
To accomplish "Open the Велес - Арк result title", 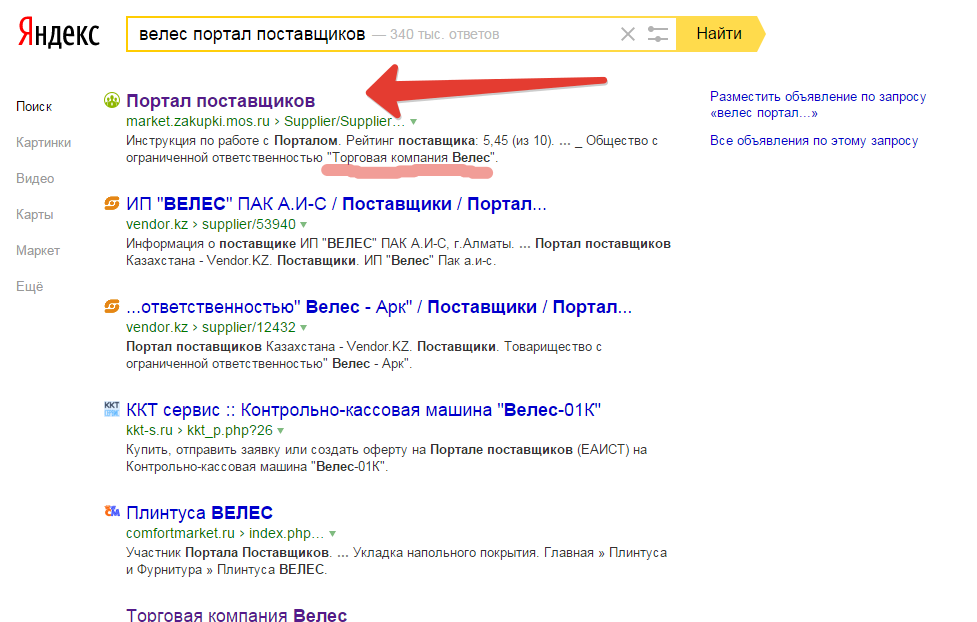I will tap(379, 307).
